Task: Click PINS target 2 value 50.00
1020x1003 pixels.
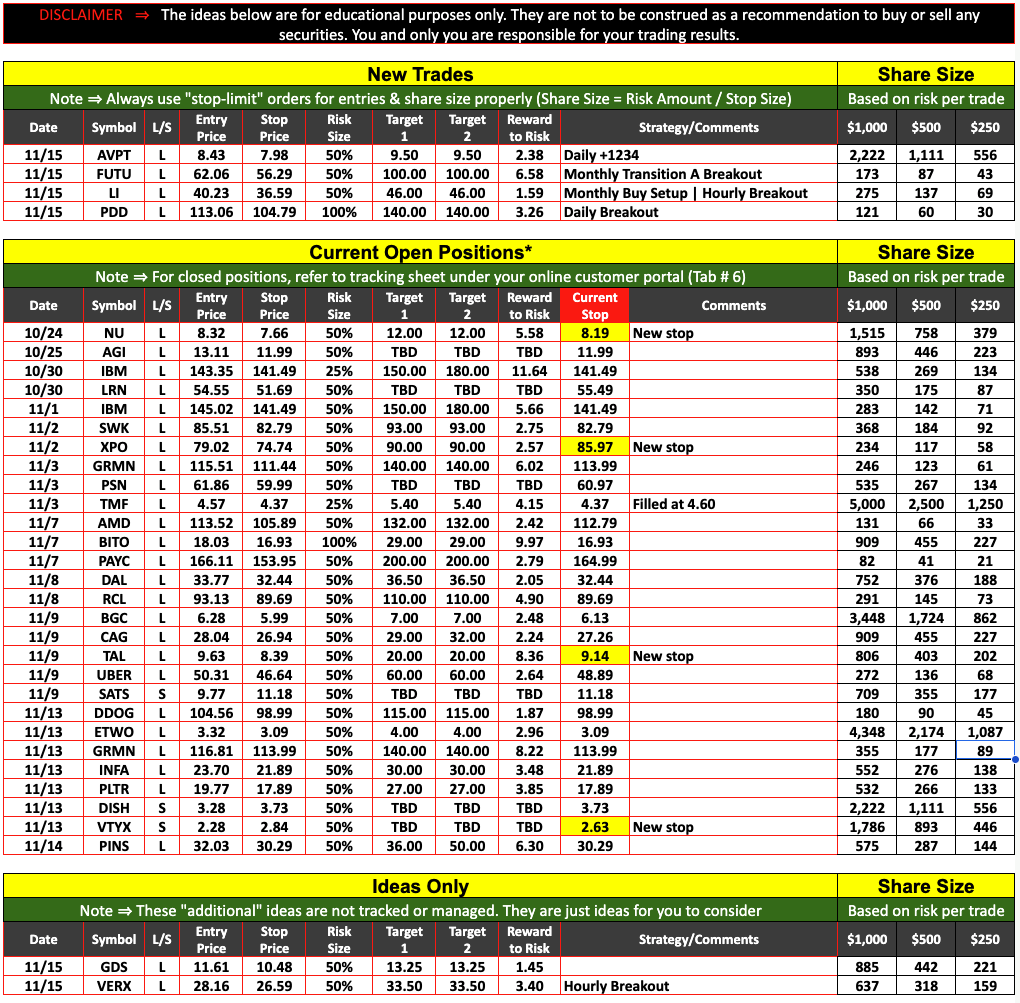Action: (467, 846)
